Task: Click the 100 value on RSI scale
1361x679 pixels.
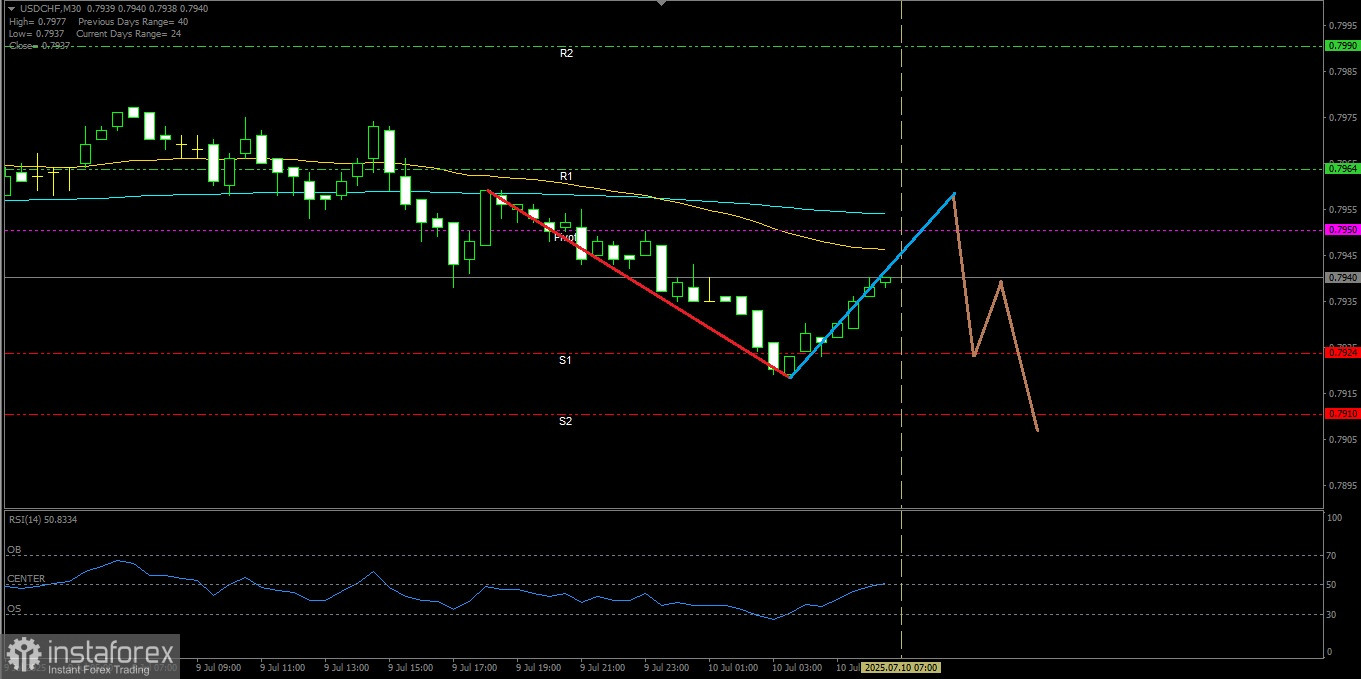Action: [x=1334, y=518]
